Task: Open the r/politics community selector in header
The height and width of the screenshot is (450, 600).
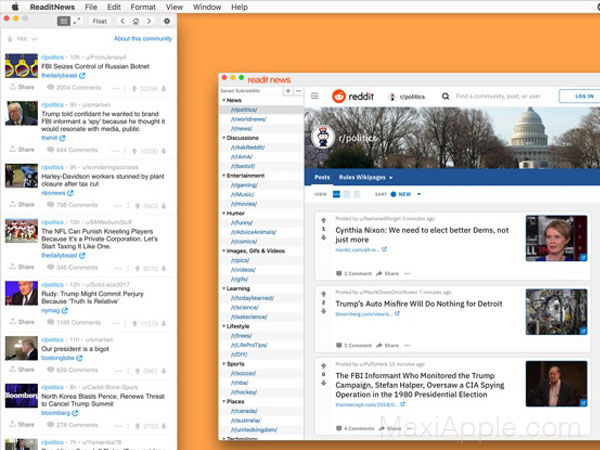Action: pos(407,97)
